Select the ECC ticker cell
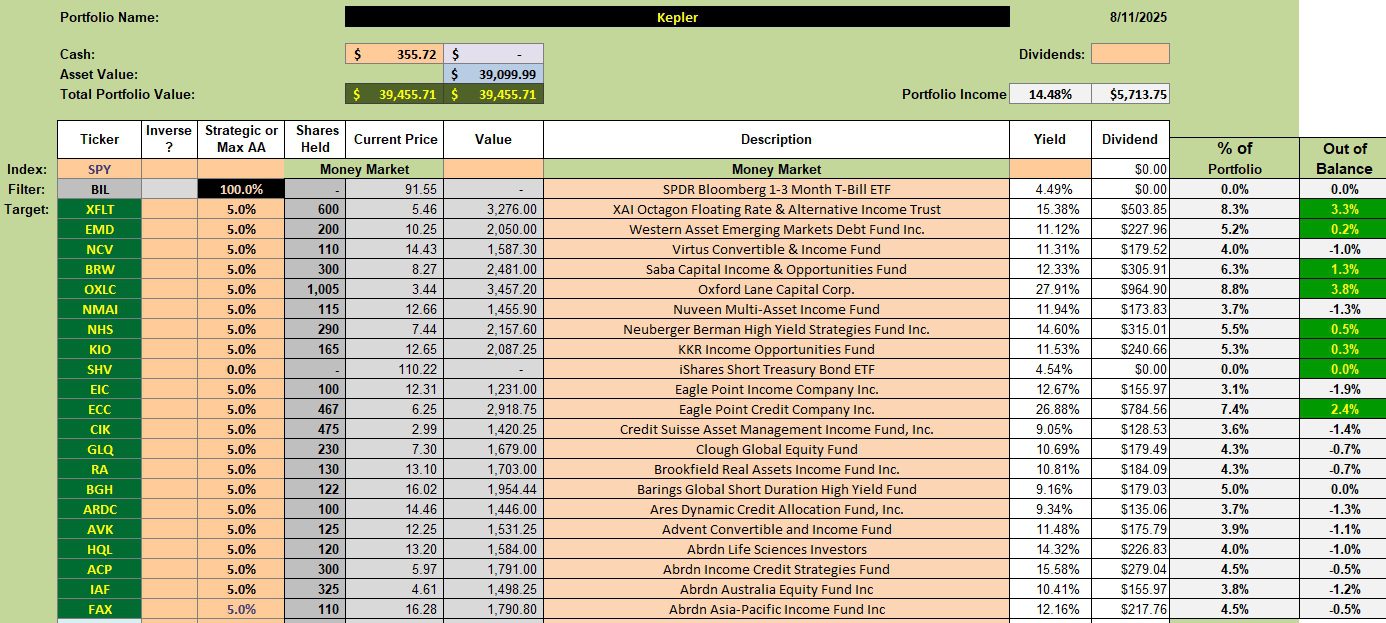The image size is (1386, 623). [x=99, y=409]
